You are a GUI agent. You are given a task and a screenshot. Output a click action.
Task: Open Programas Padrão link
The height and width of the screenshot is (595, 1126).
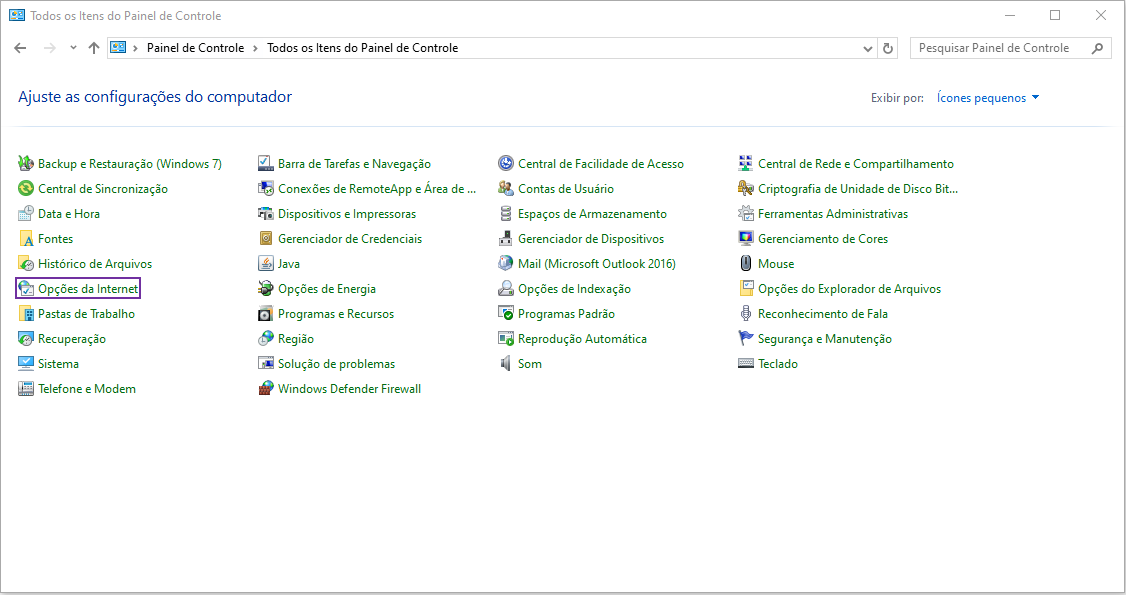pyautogui.click(x=567, y=314)
